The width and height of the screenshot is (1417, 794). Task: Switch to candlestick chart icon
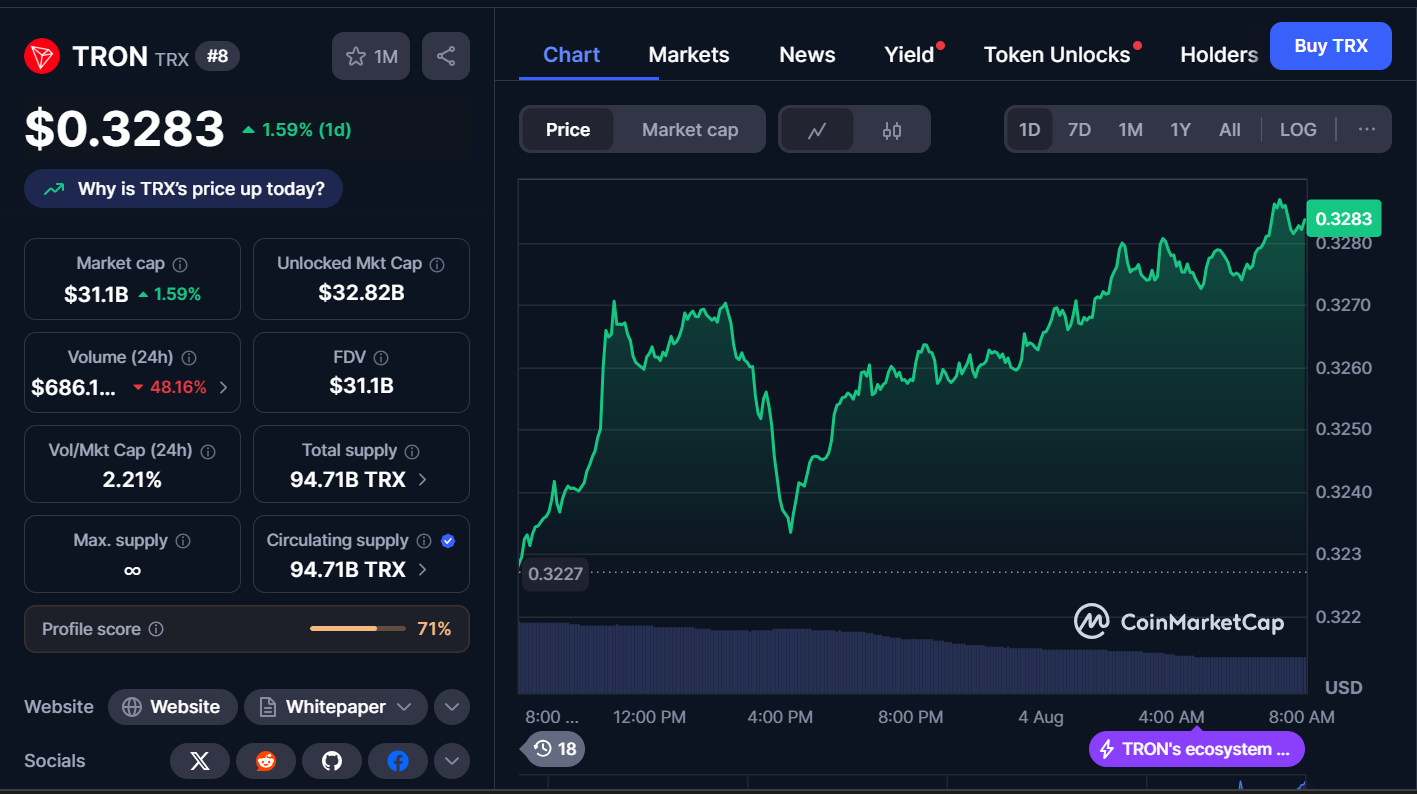[892, 130]
